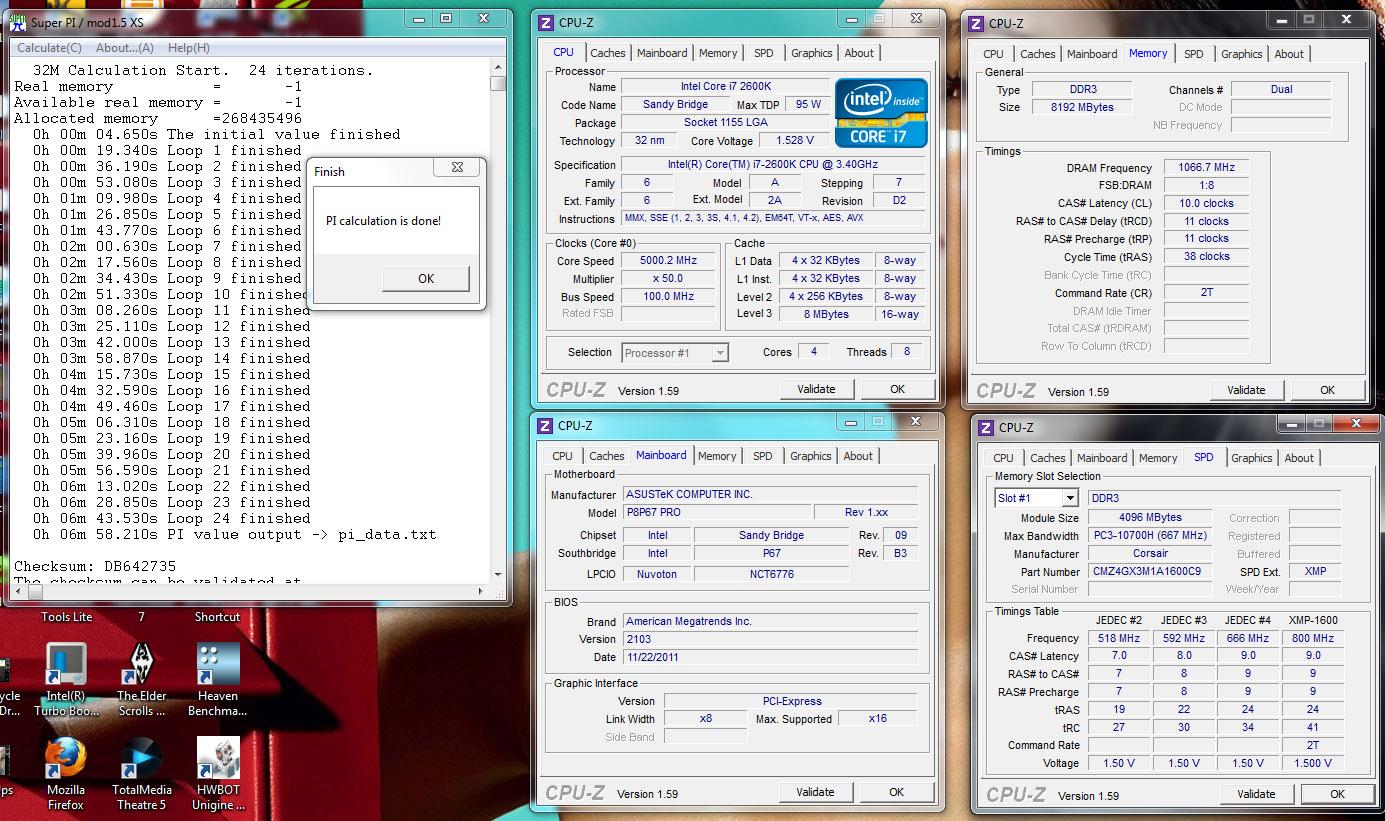This screenshot has height=821, width=1385.
Task: Select CPU tab in Mainboard window
Action: tap(563, 456)
